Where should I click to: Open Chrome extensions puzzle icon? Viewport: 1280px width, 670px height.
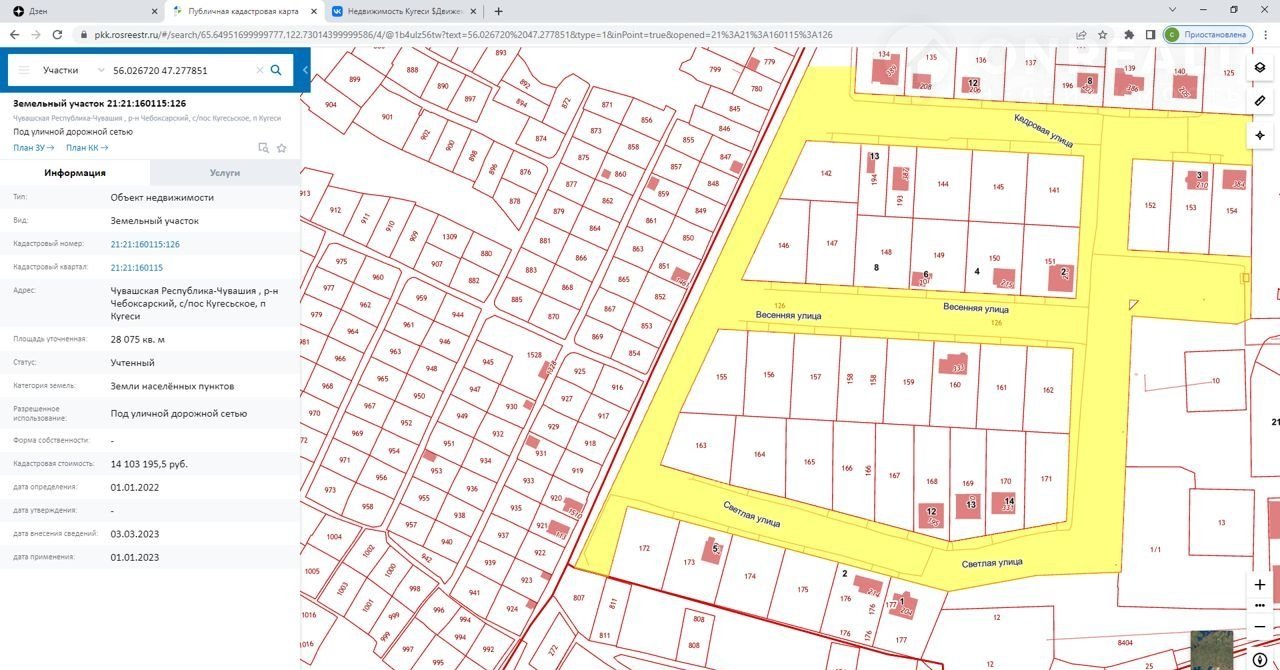point(1129,34)
